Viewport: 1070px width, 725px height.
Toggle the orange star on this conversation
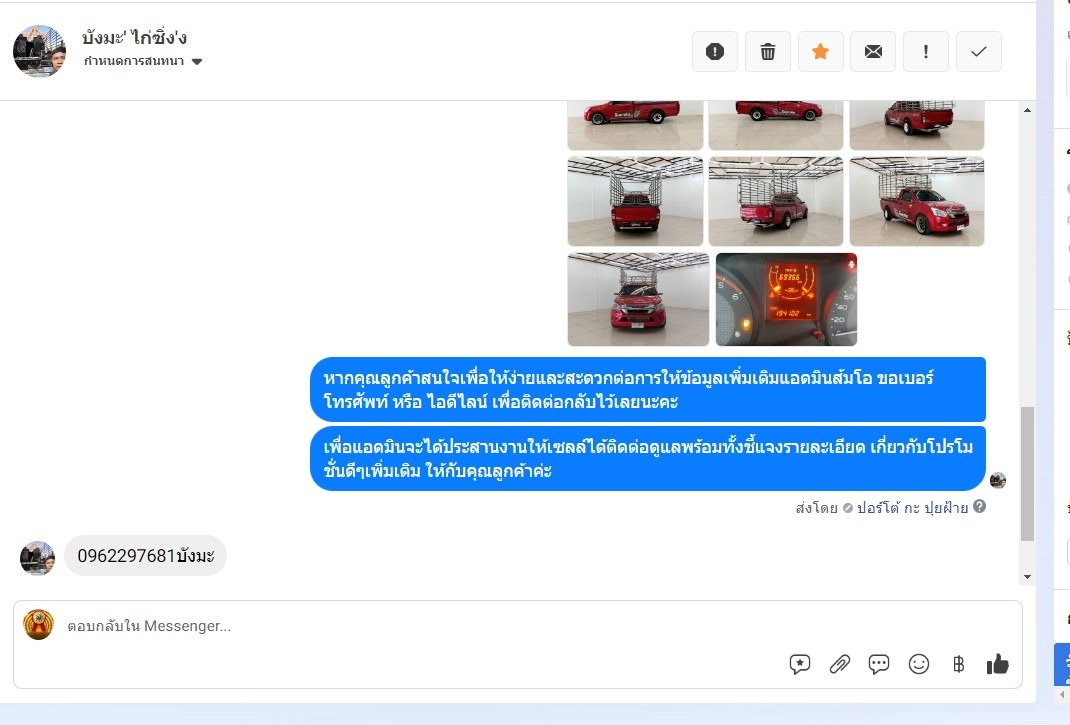click(x=820, y=51)
